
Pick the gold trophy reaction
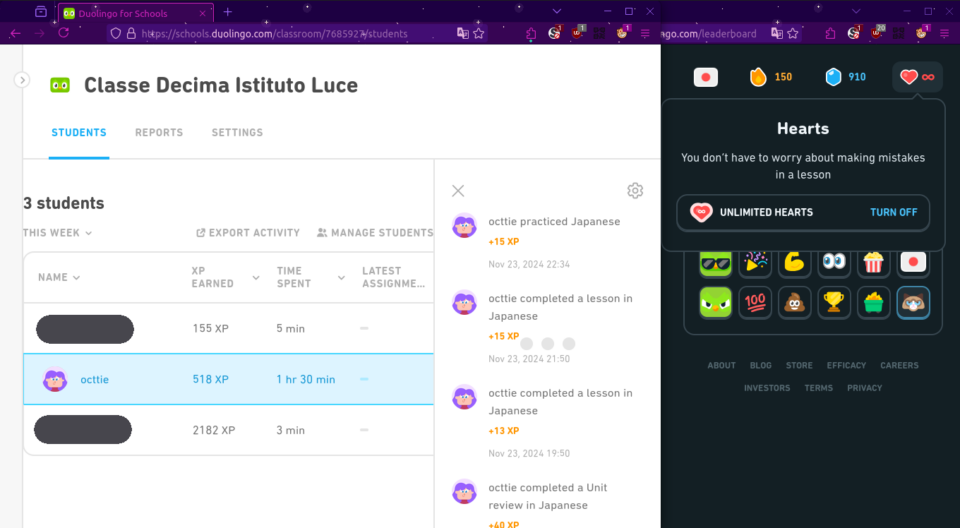coord(834,303)
